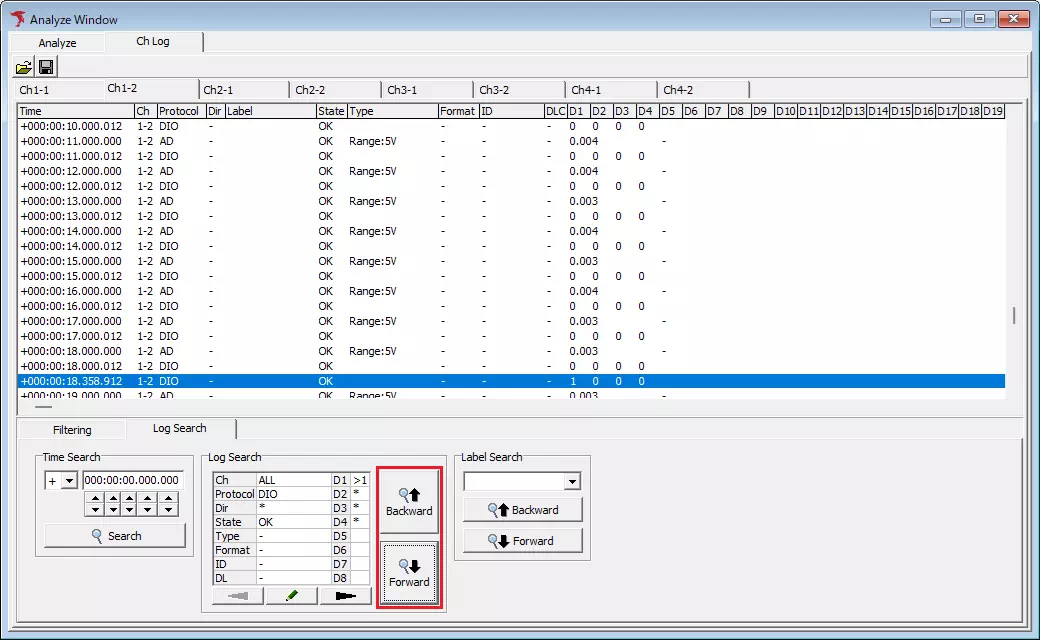Click the Time Search magnifier Search button
Screen dimensions: 1040x640
click(115, 536)
